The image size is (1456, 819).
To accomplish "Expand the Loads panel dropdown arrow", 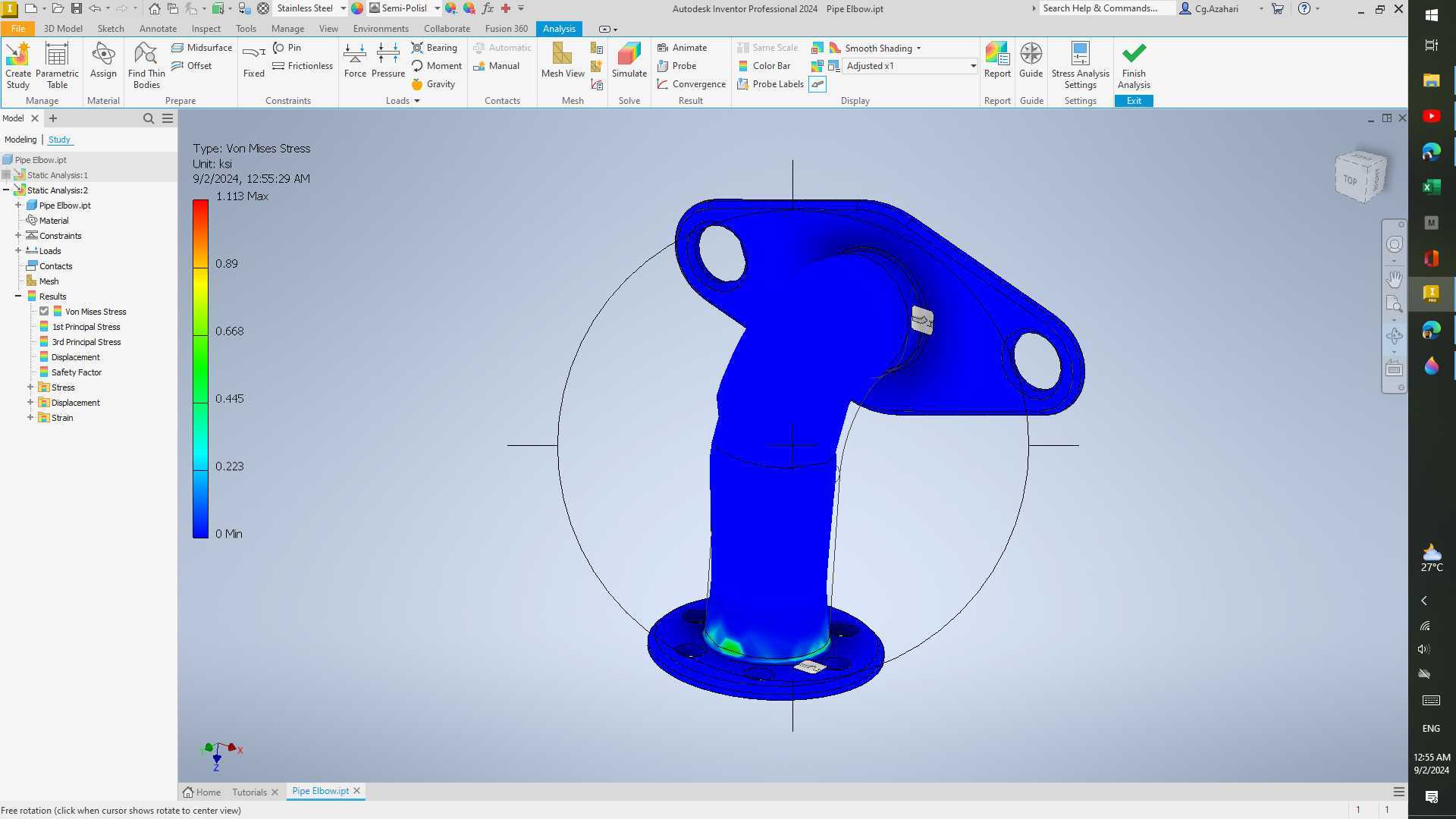I will [417, 101].
